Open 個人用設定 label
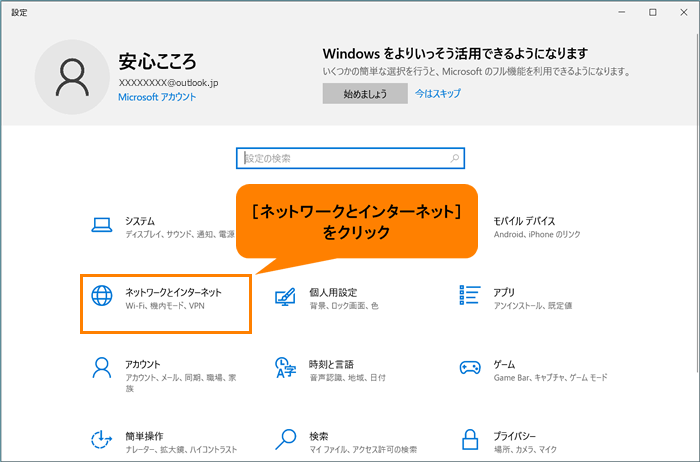Screen dimensions: 700x462 [x=333, y=292]
